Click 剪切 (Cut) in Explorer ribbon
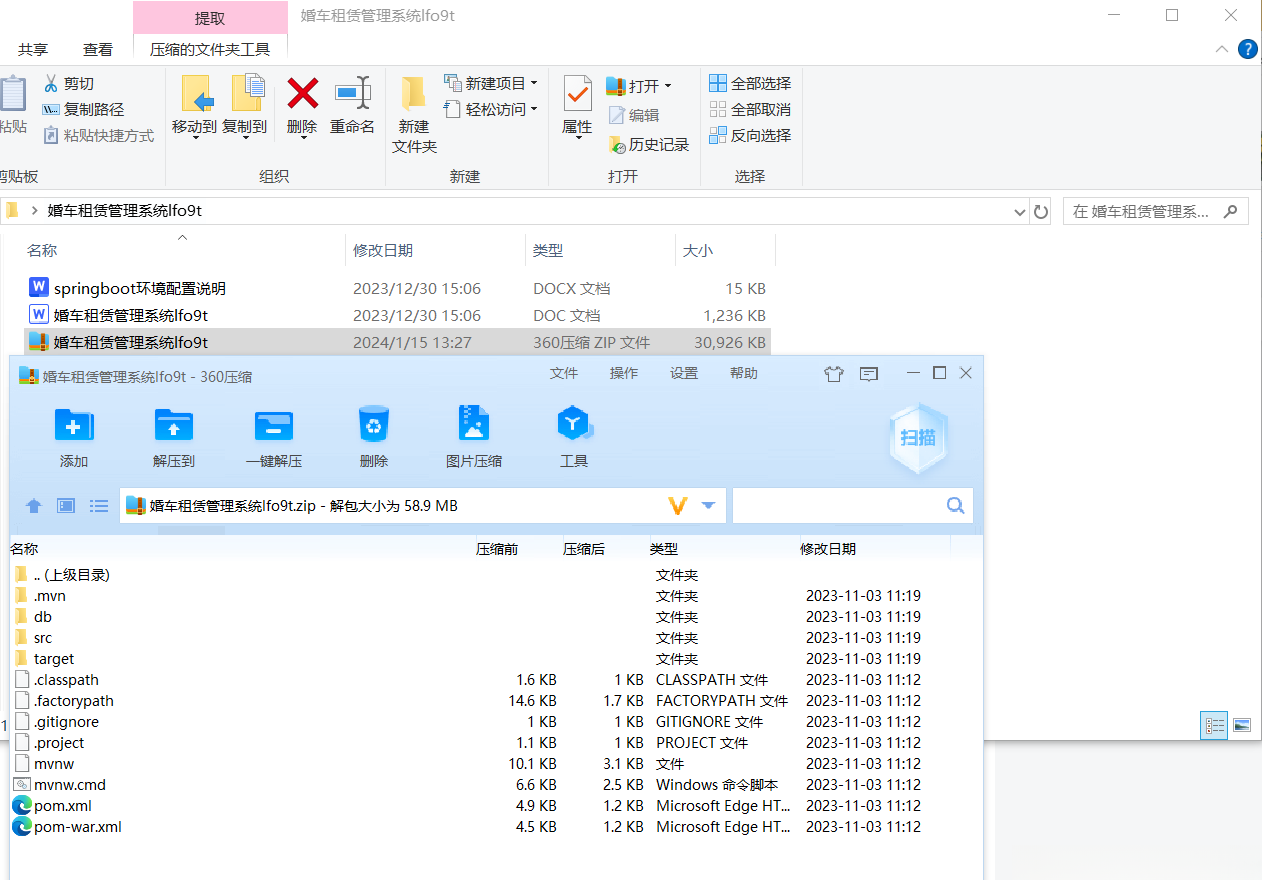The image size is (1262, 880). [x=69, y=84]
